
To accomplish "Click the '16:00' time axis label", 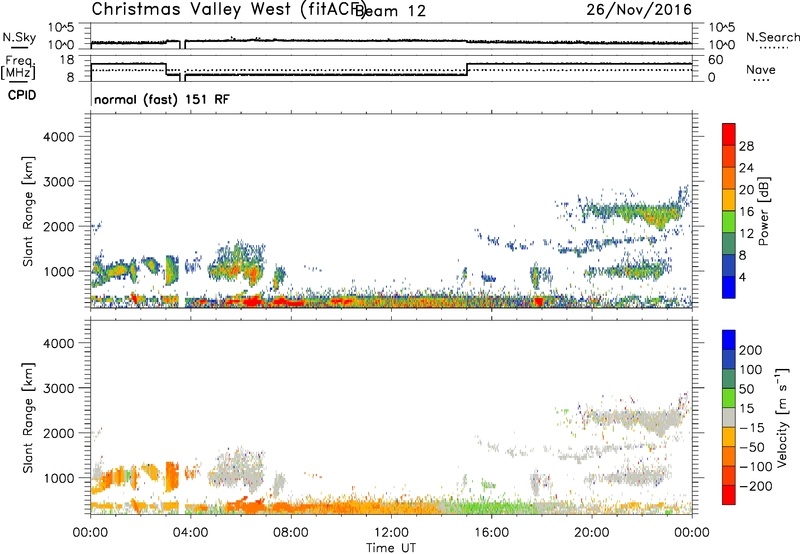I will click(491, 533).
